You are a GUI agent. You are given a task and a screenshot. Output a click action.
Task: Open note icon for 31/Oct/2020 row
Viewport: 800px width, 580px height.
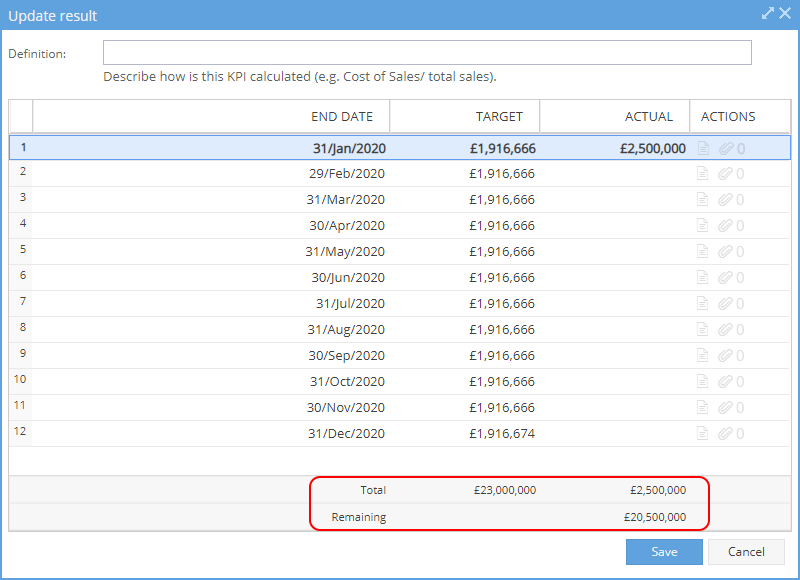click(x=703, y=382)
